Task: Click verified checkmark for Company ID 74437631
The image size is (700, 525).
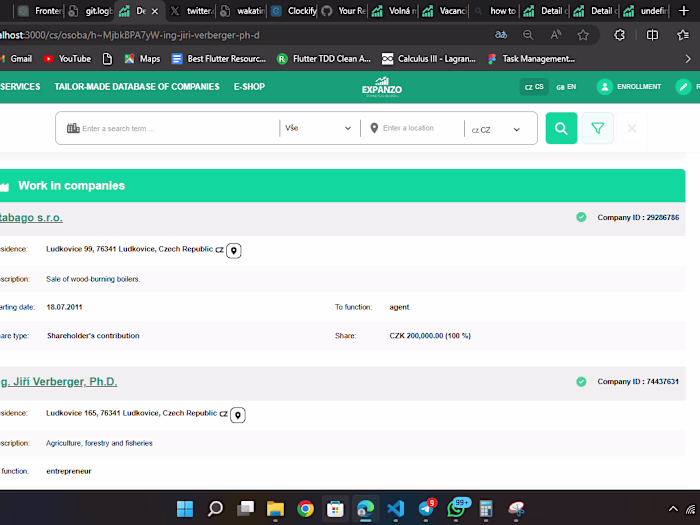Action: (581, 382)
